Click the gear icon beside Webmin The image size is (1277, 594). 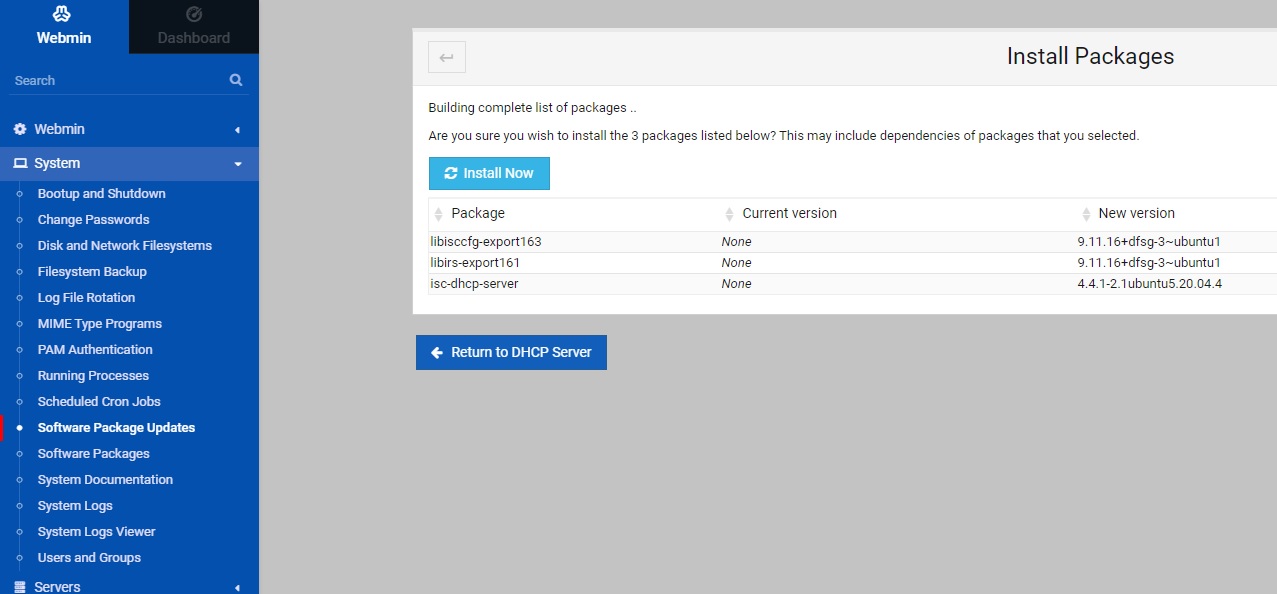point(20,129)
